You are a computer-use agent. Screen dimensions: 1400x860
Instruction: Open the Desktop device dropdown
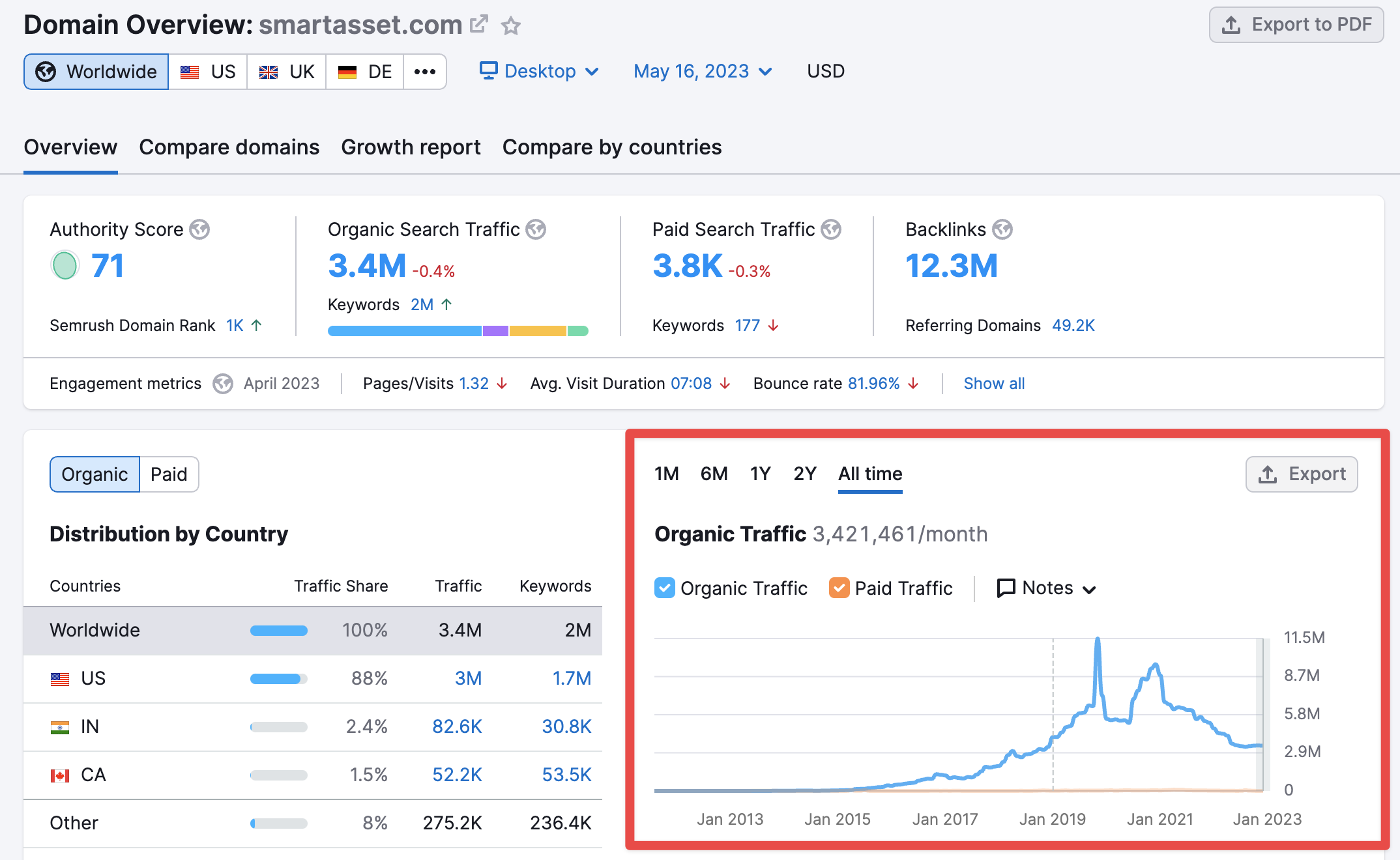click(540, 71)
